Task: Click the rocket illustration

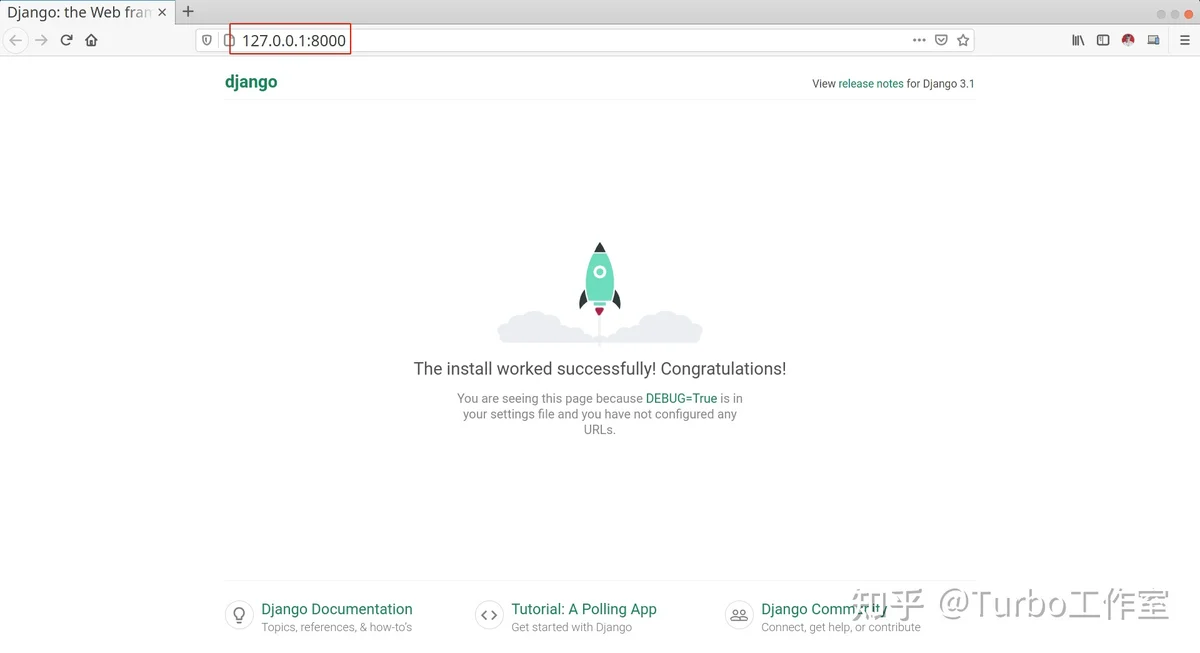Action: point(600,293)
